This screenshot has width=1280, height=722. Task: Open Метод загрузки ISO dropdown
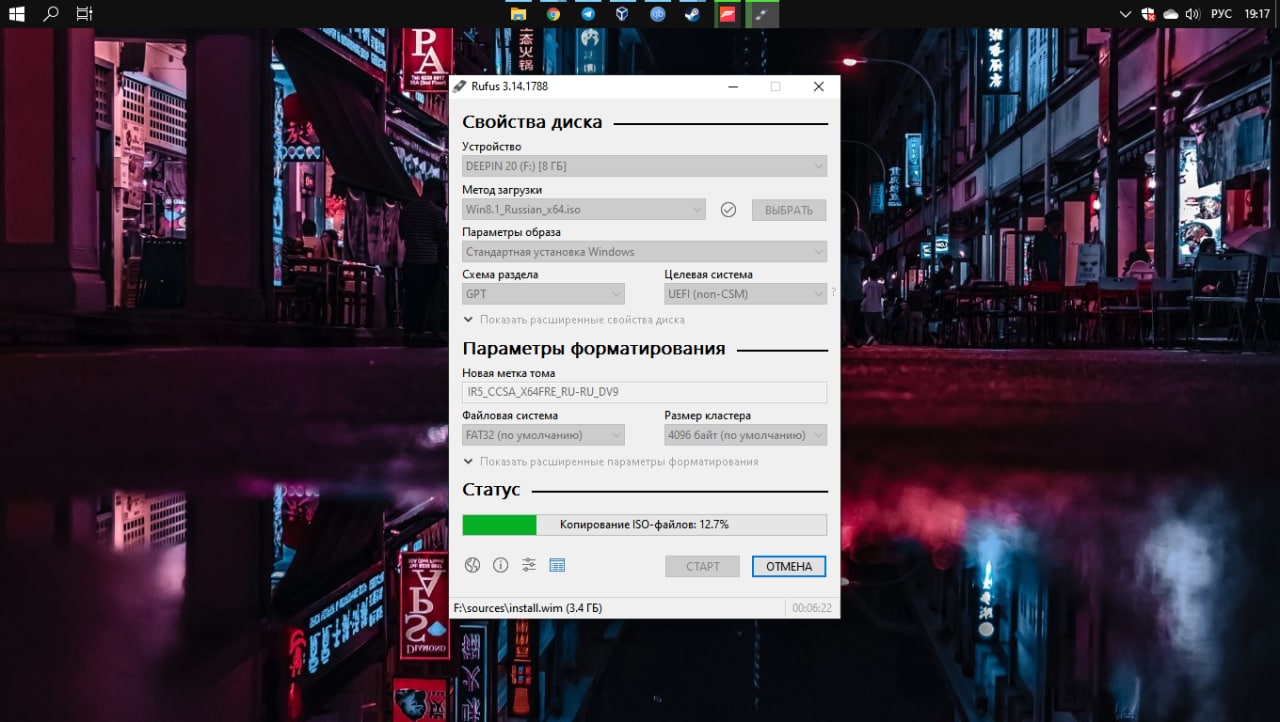(x=584, y=210)
